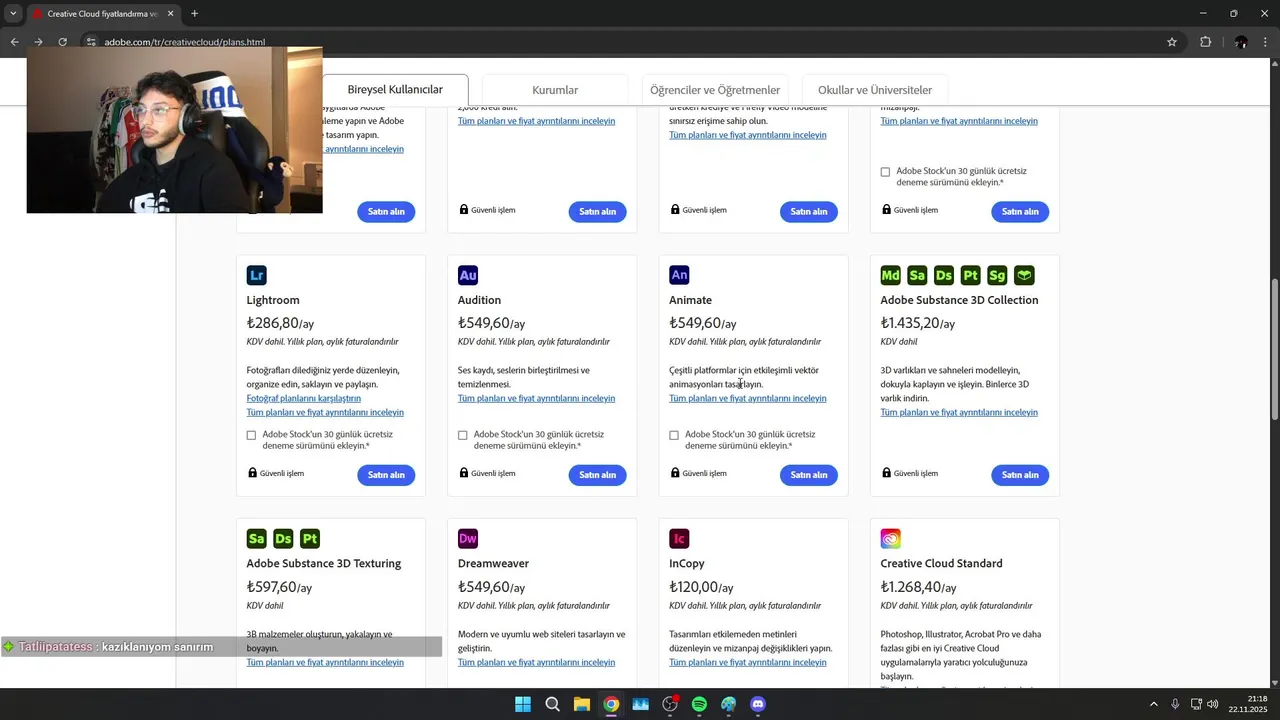Click the Lightroom price ₺286,80/ay
The width and height of the screenshot is (1280, 720).
(x=280, y=323)
